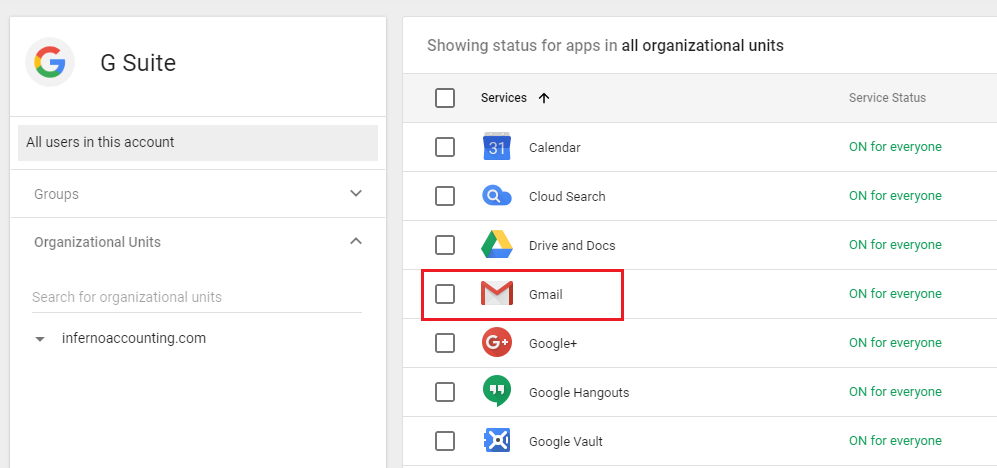Viewport: 997px width, 468px height.
Task: Expand the Groups section chevron
Action: tap(356, 193)
